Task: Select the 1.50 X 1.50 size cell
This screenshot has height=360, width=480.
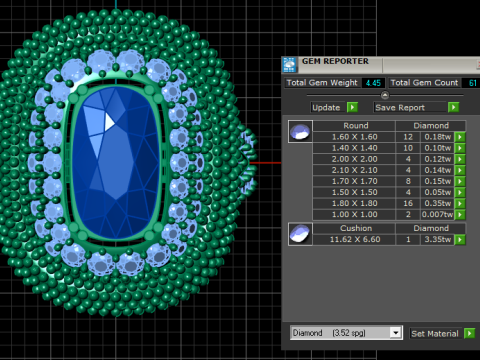Action: [x=354, y=192]
